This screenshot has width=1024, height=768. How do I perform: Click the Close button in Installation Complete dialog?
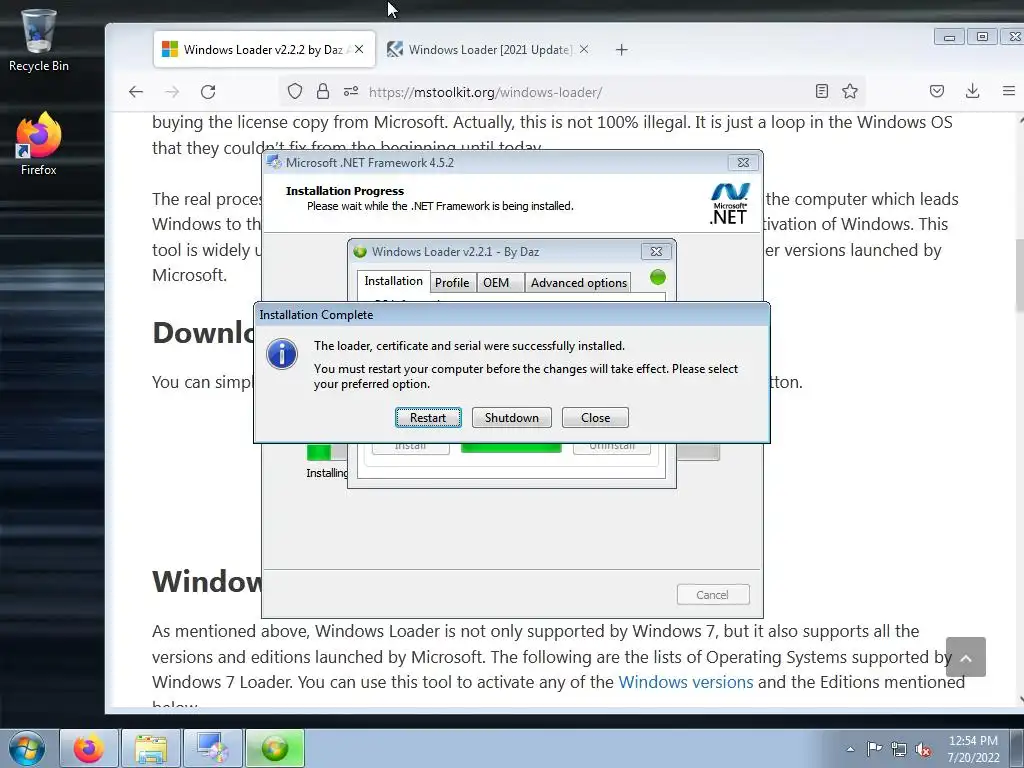pyautogui.click(x=595, y=418)
